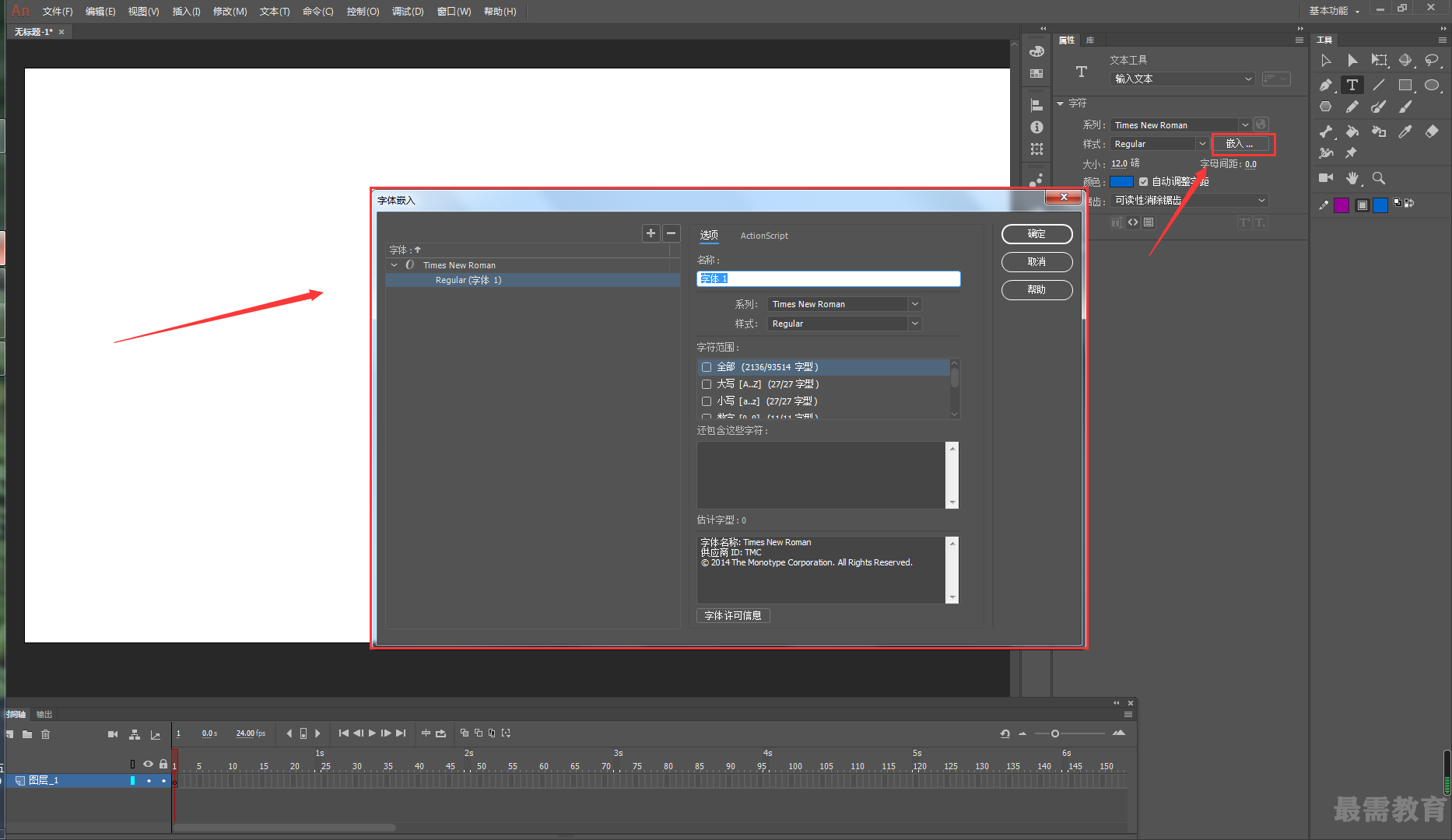The image size is (1452, 840).
Task: Toggle visibility dot of 图层_1
Action: tap(149, 780)
